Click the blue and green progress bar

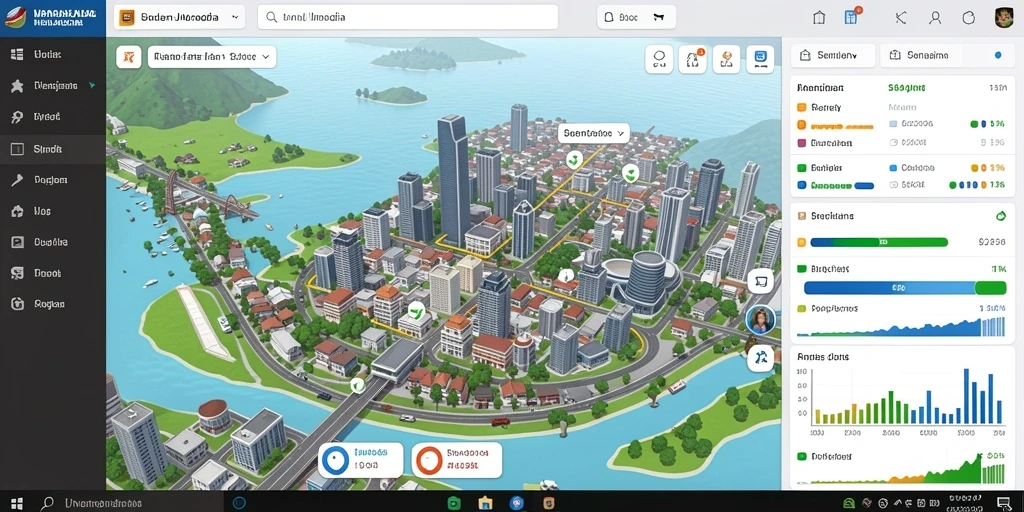click(x=905, y=288)
